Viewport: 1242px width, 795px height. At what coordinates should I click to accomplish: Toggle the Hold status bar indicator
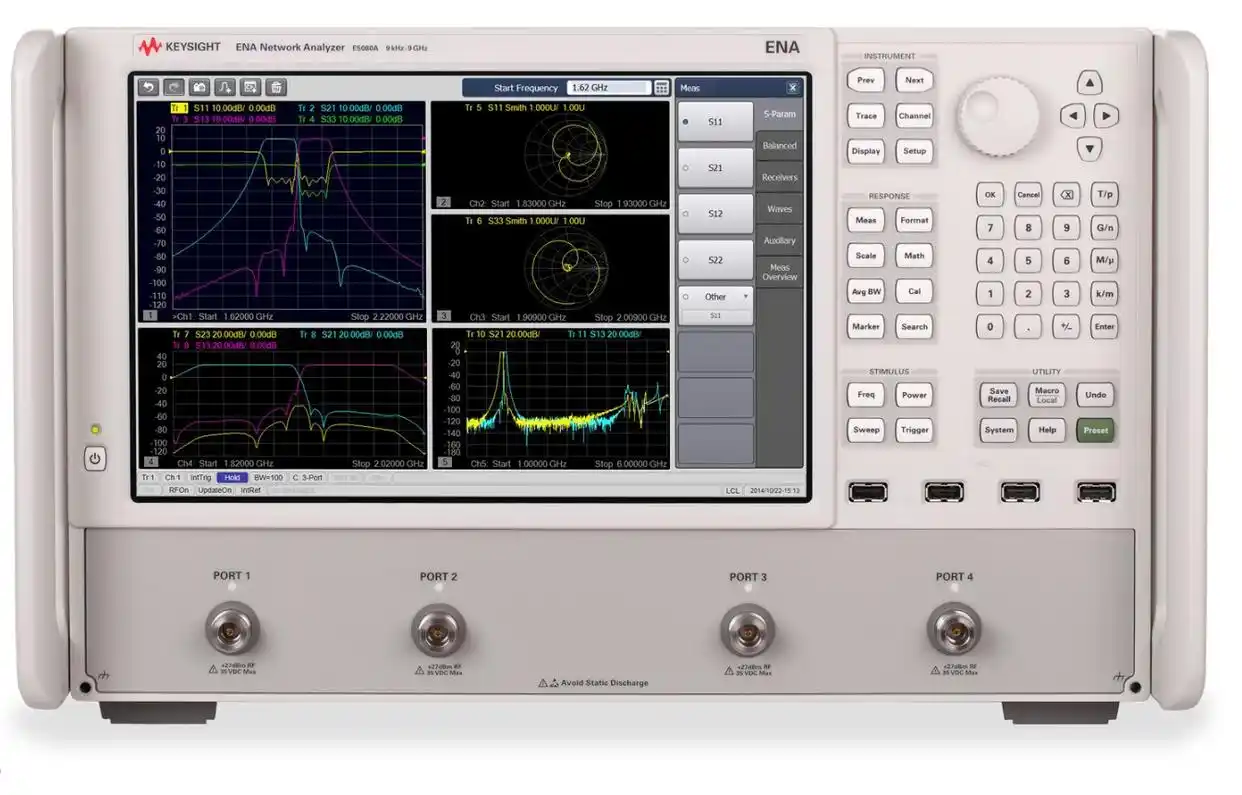pos(231,478)
